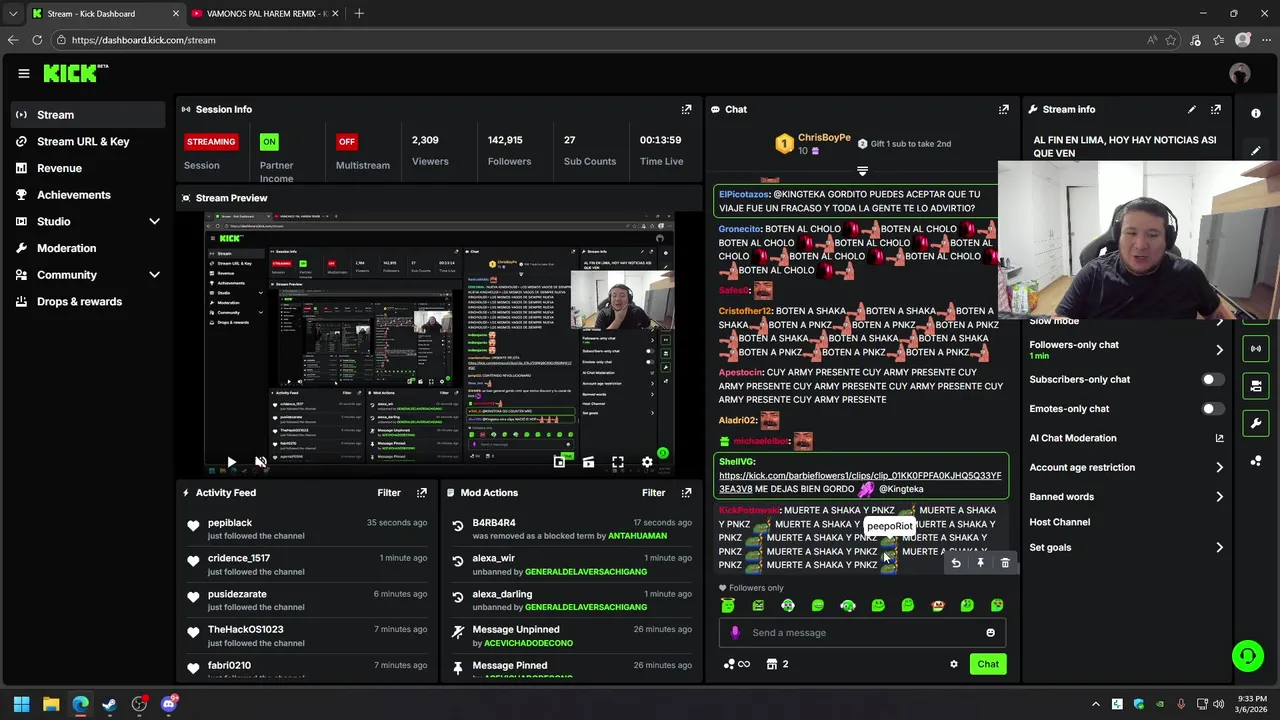Open the support headset chat bubble
1280x720 pixels.
(1247, 656)
